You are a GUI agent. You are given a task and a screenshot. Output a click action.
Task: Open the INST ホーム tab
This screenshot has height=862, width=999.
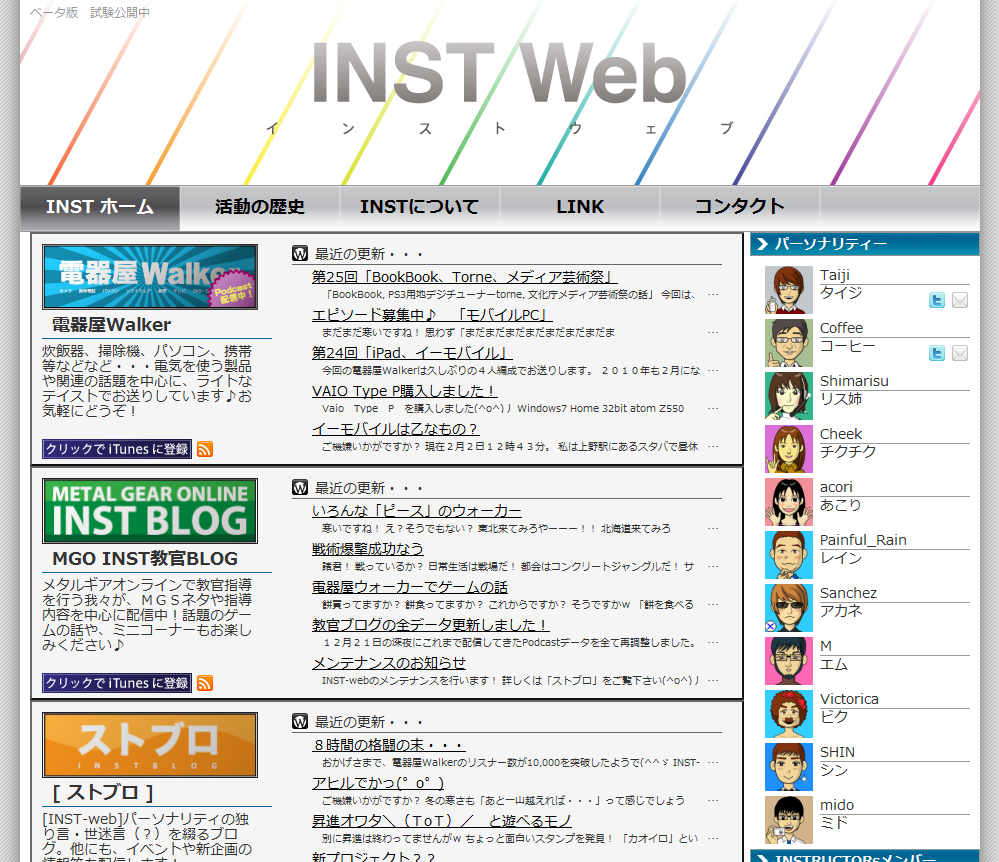(x=100, y=208)
